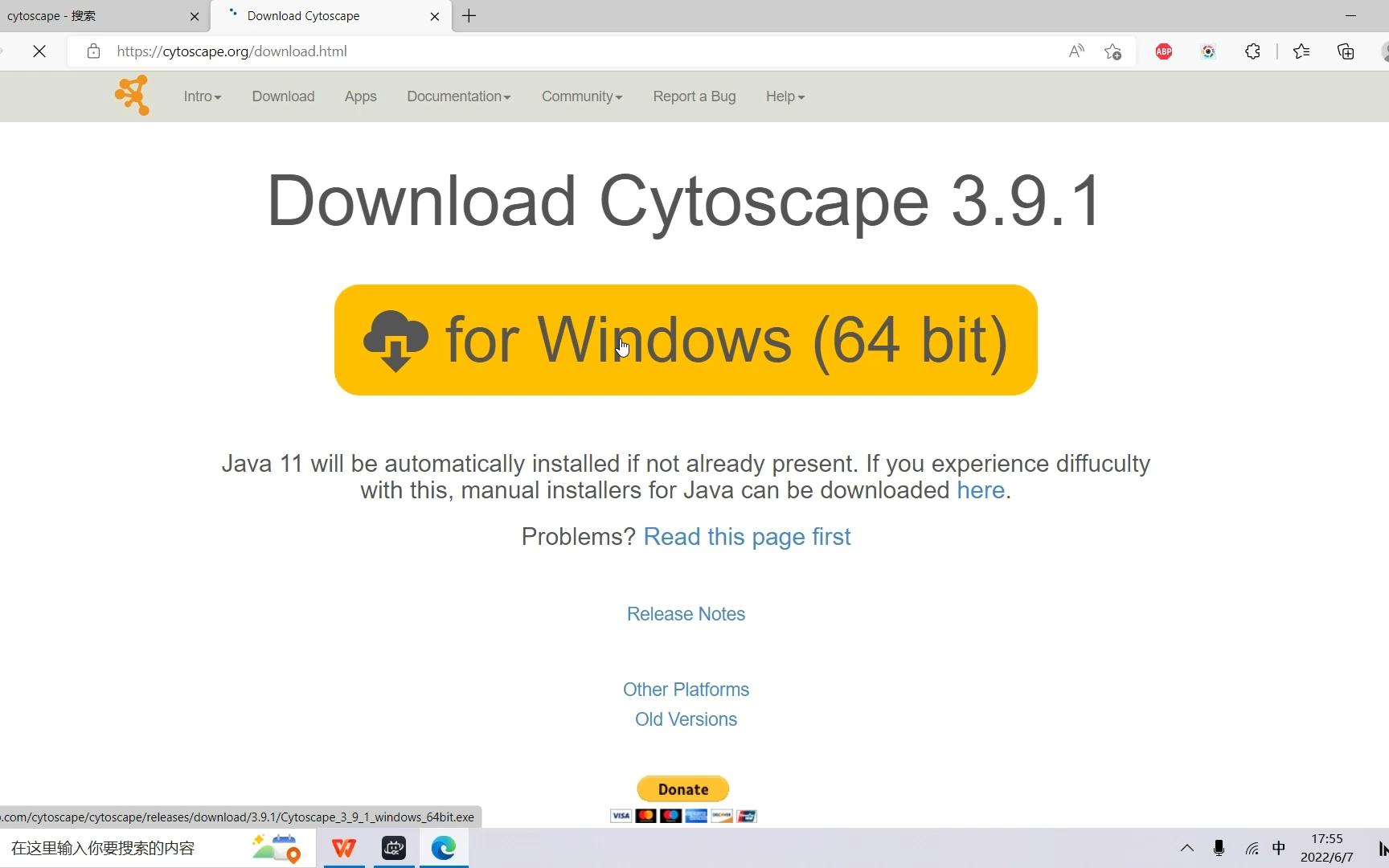Add page to favorites star icon
1389x868 pixels.
1112,51
